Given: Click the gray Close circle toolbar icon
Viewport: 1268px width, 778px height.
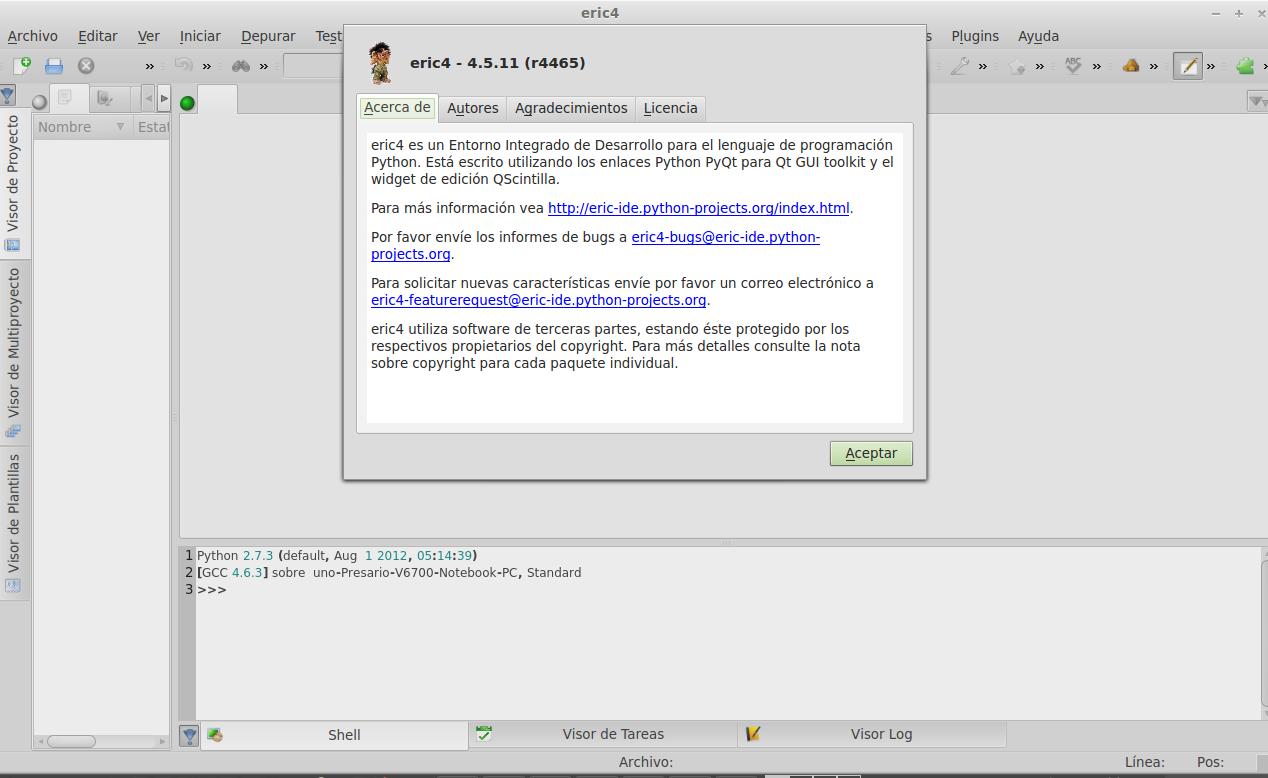Looking at the screenshot, I should coord(86,66).
